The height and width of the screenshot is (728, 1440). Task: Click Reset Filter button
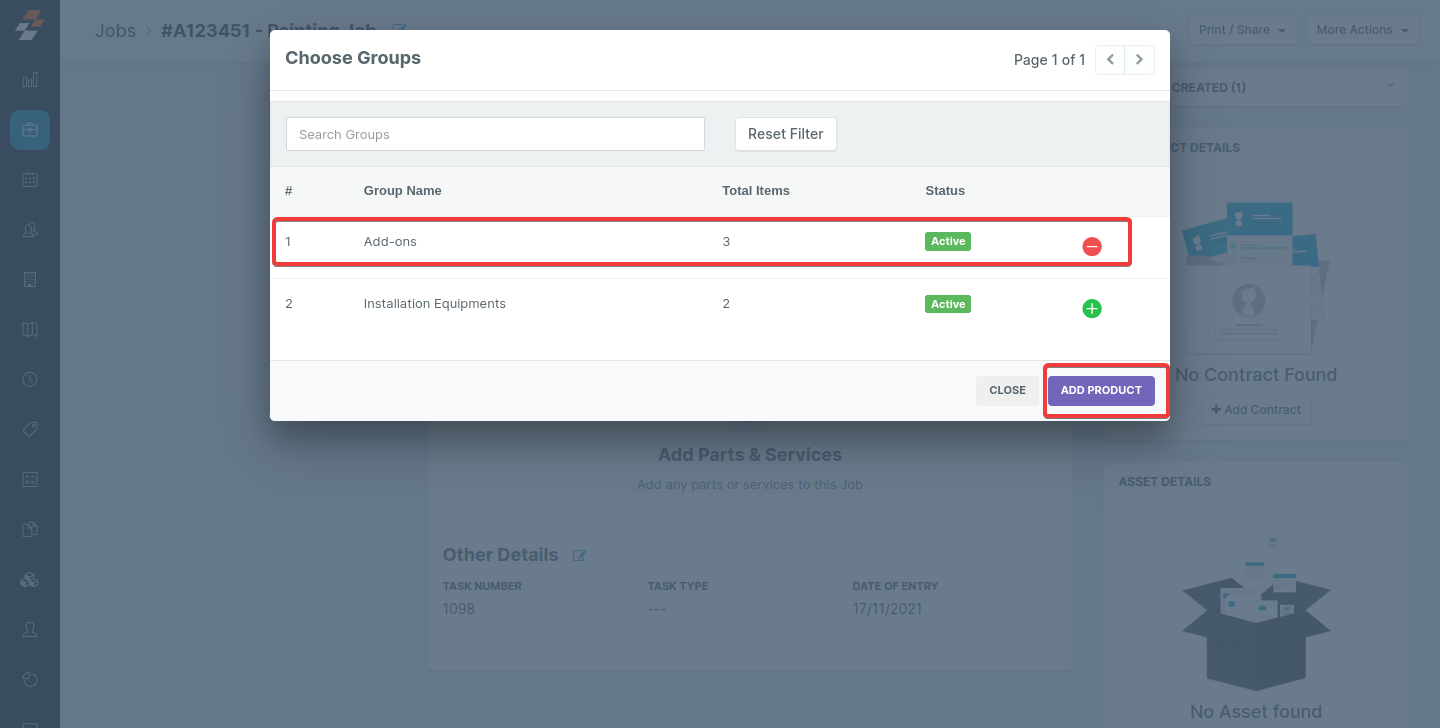click(785, 134)
